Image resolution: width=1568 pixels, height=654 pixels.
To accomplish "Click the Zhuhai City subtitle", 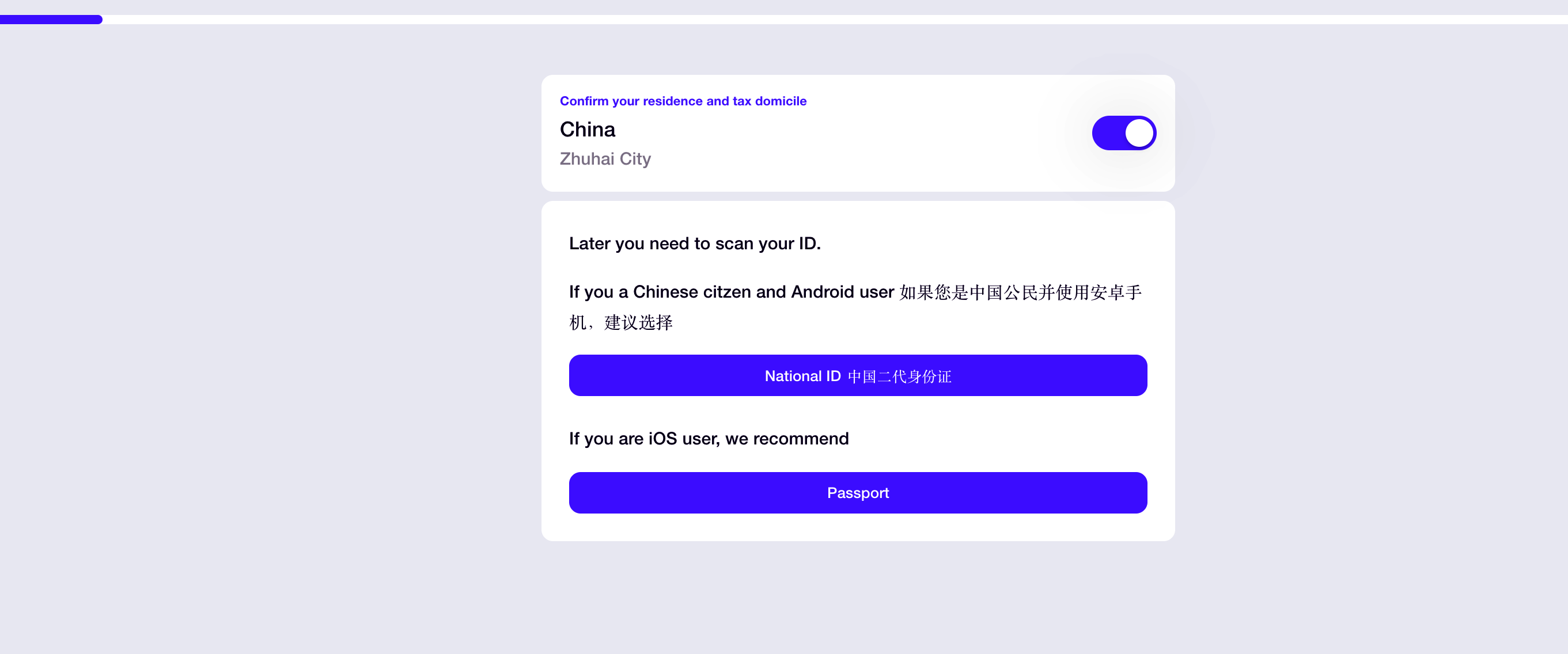I will click(x=605, y=159).
